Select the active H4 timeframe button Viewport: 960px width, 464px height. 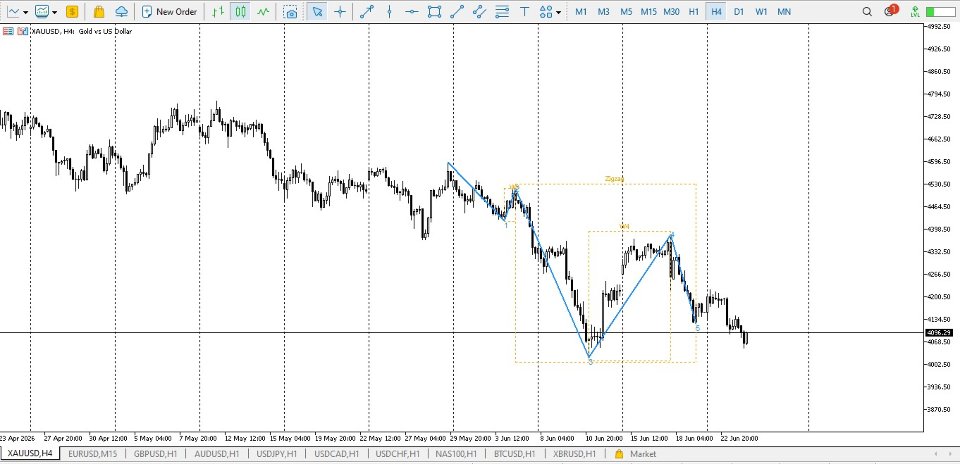716,12
